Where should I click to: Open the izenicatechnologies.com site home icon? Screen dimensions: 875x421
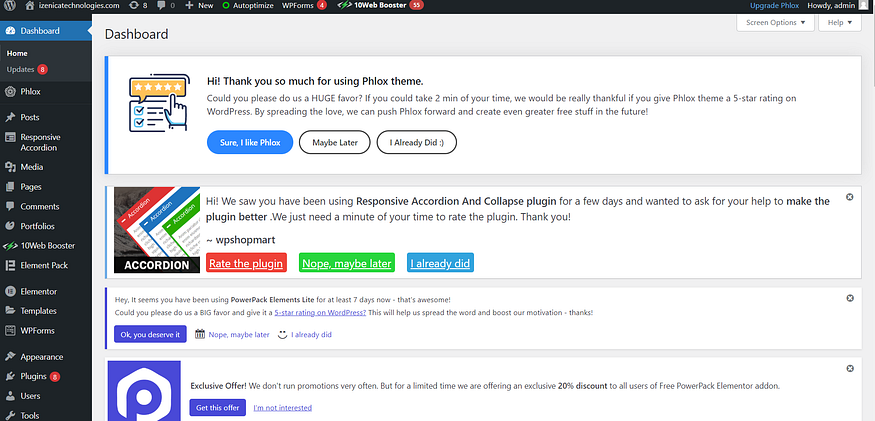click(30, 5)
